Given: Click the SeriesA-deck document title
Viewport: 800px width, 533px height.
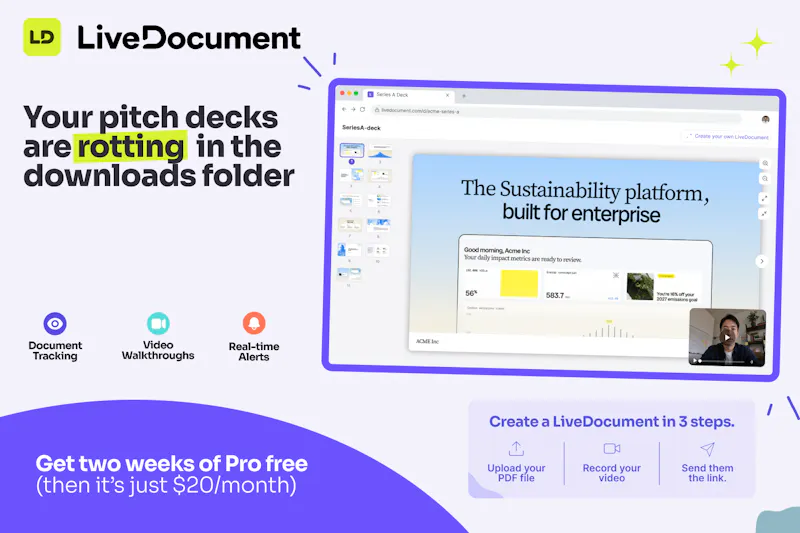Looking at the screenshot, I should pos(361,128).
